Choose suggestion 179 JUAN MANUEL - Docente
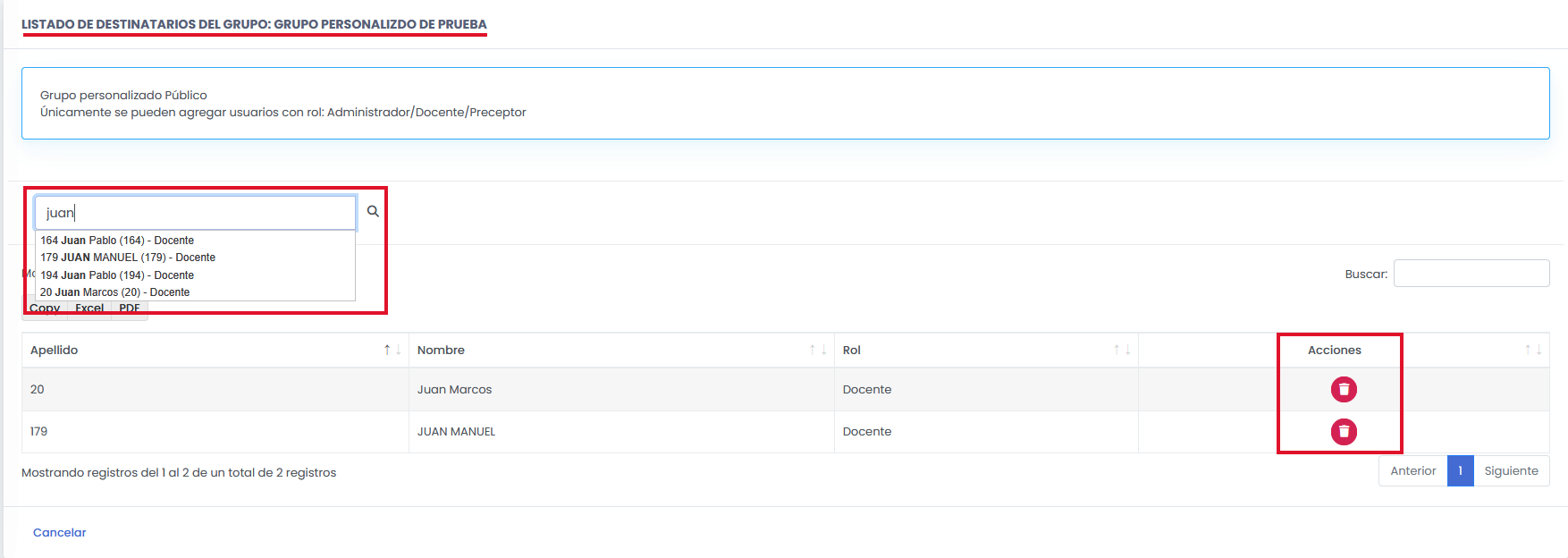Screen dimensions: 1568x558 coord(128,258)
